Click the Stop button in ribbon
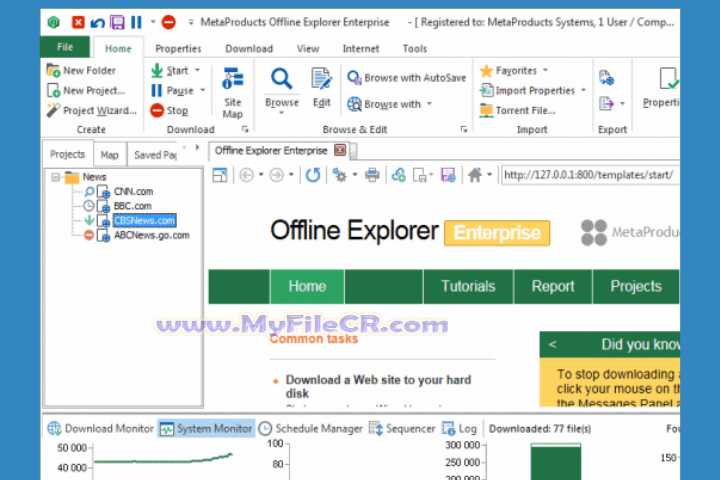The height and width of the screenshot is (480, 720). pos(169,110)
